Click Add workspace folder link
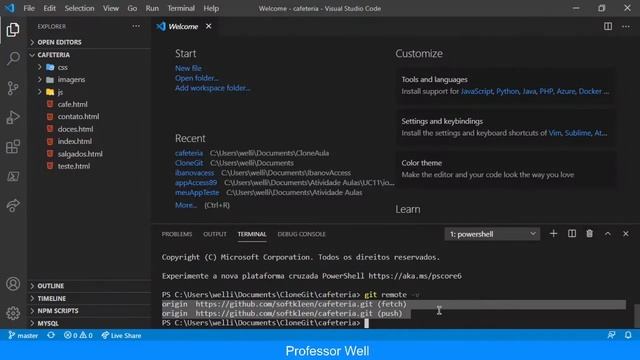Screen dimensions: 640x360 [213, 88]
